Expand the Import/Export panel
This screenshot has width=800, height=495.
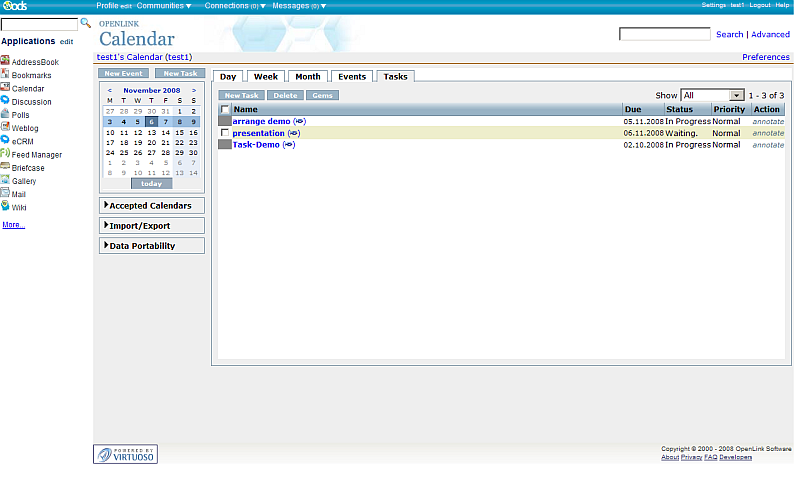pyautogui.click(x=152, y=225)
